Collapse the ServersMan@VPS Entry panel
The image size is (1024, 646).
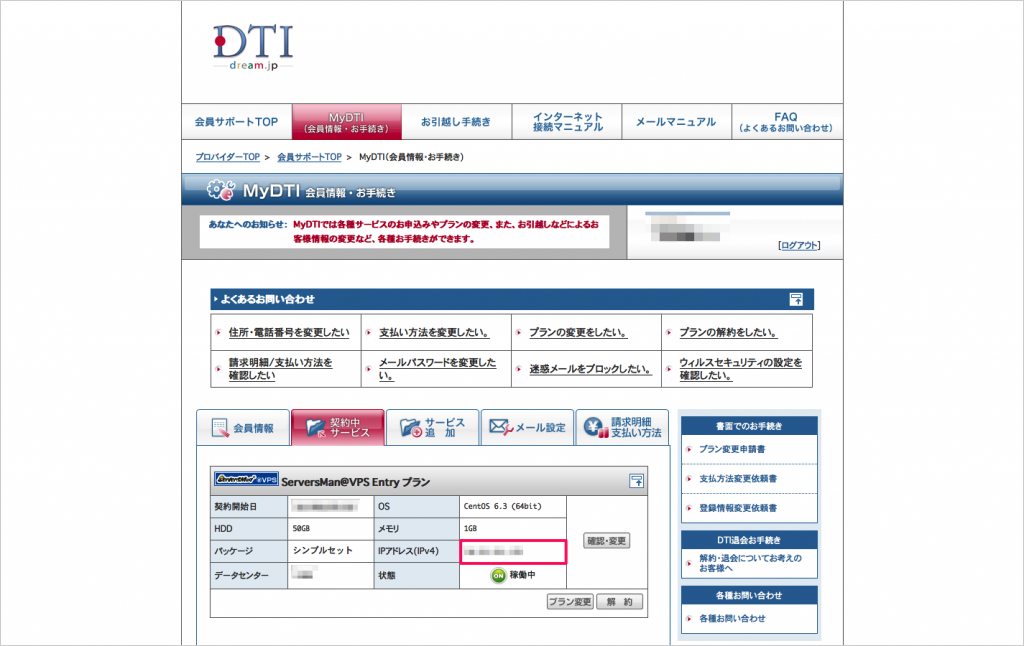click(636, 481)
